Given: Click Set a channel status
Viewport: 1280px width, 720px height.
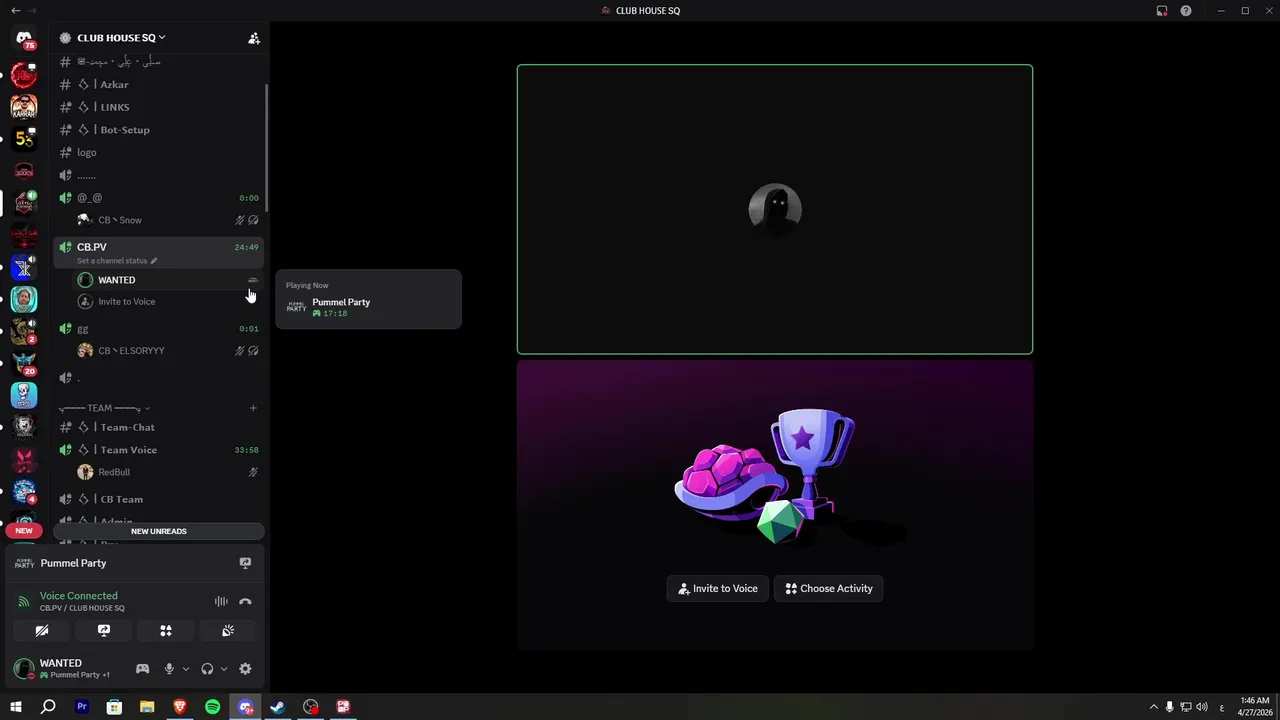Looking at the screenshot, I should click(x=117, y=261).
